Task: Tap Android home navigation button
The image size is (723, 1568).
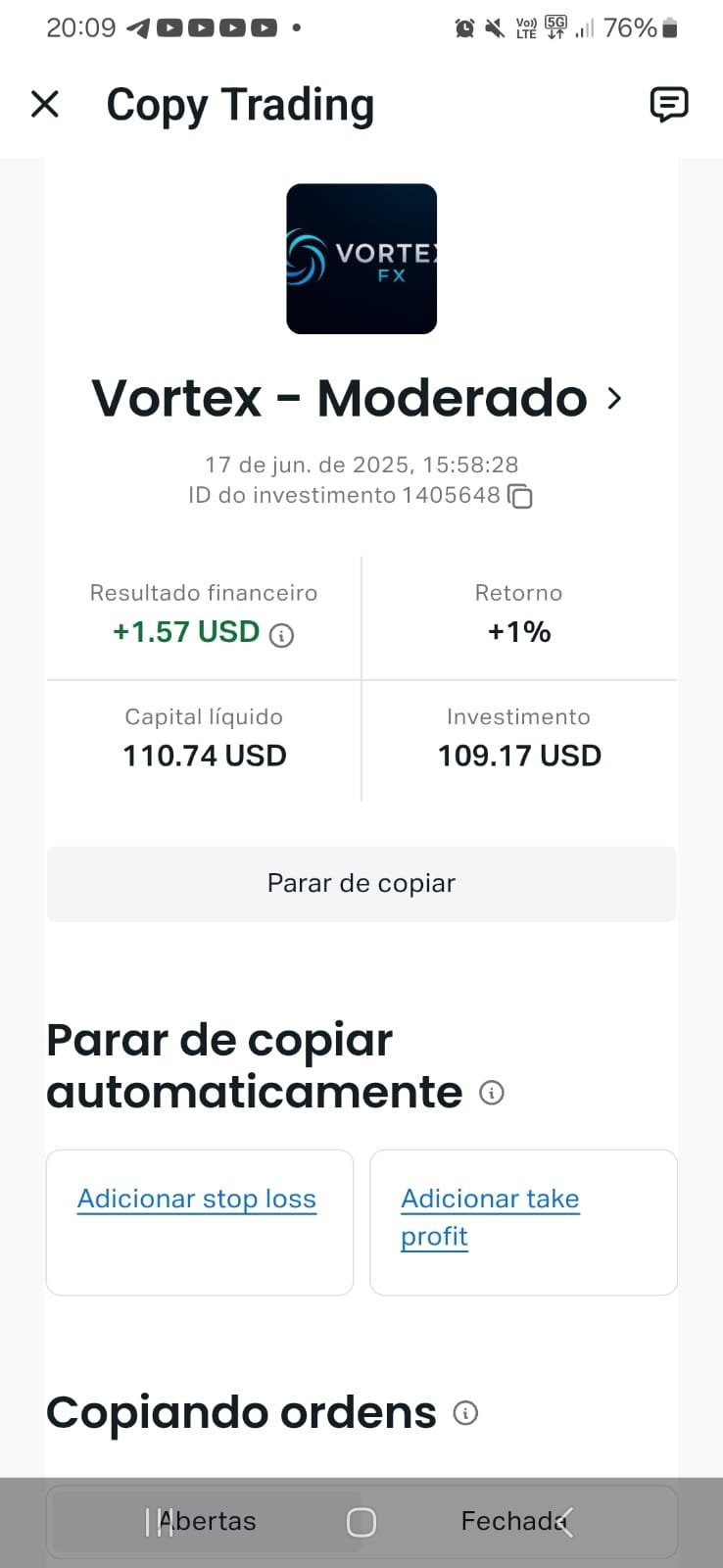Action: tap(361, 1522)
